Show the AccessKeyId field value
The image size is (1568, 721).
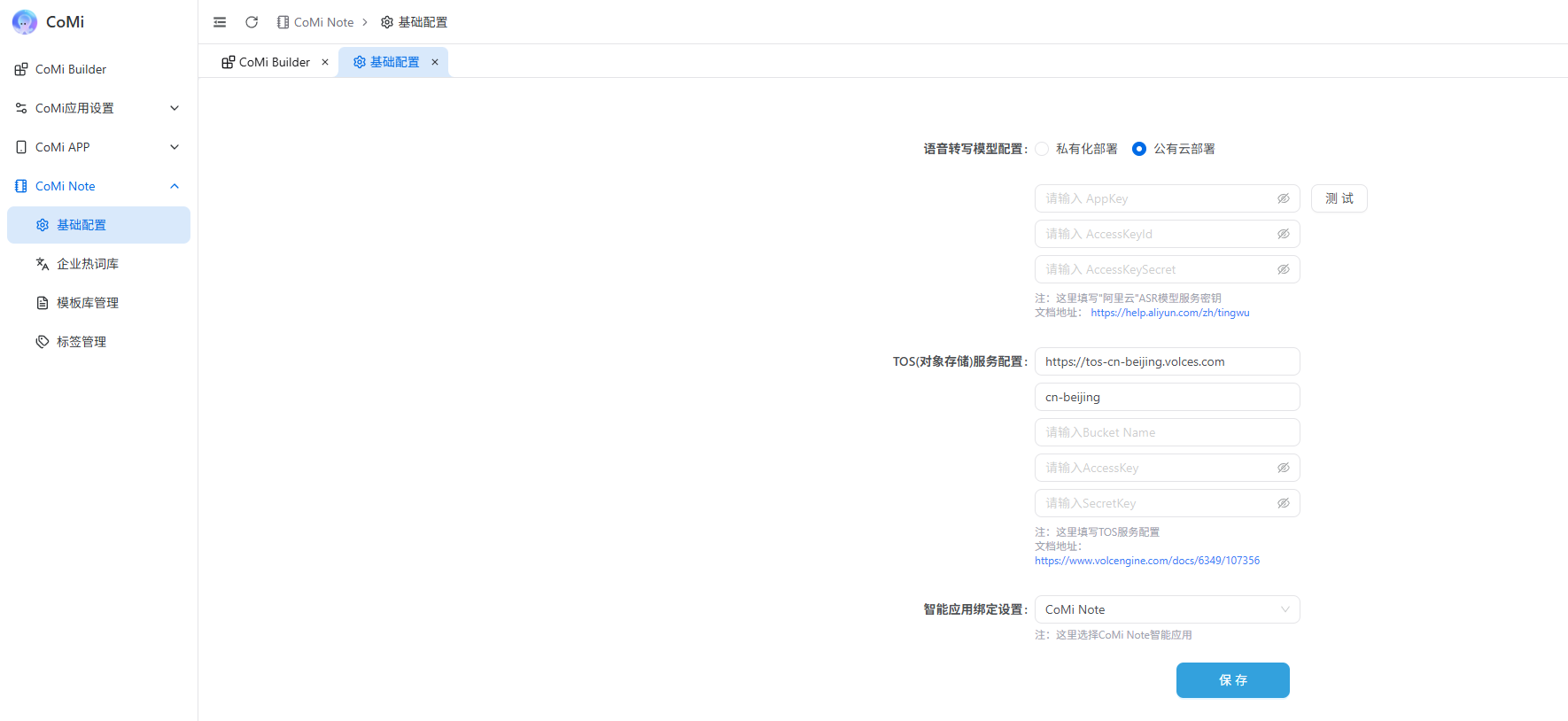tap(1283, 234)
